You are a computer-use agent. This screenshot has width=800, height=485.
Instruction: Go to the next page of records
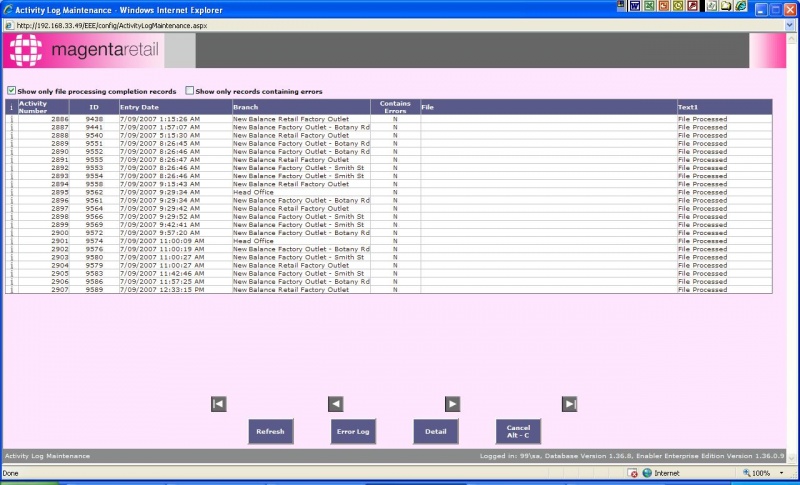452,404
